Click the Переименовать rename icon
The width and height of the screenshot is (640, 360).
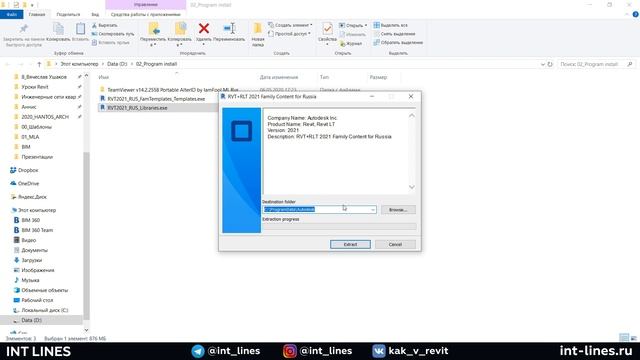coord(229,29)
